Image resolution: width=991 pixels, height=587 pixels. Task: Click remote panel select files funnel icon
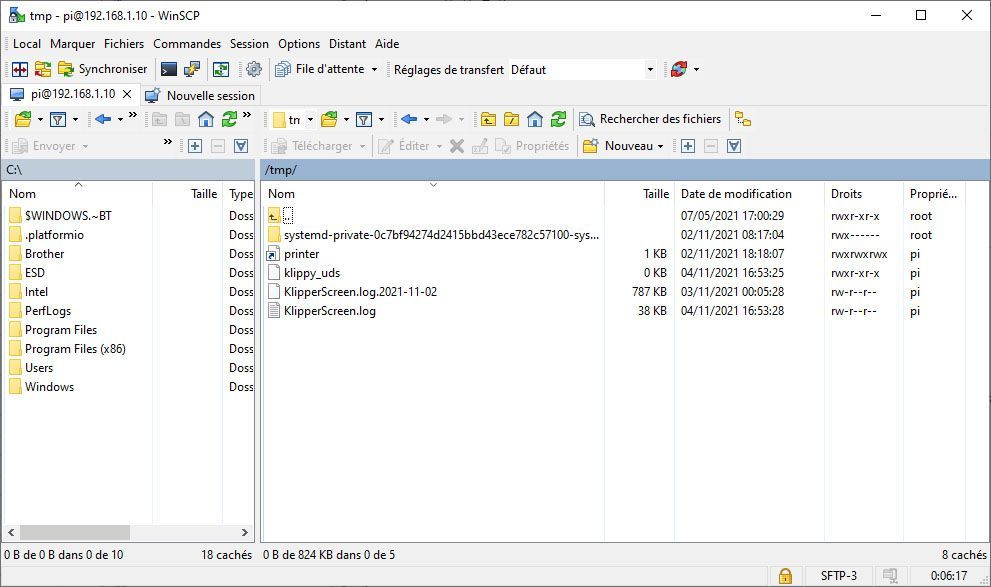(x=734, y=146)
